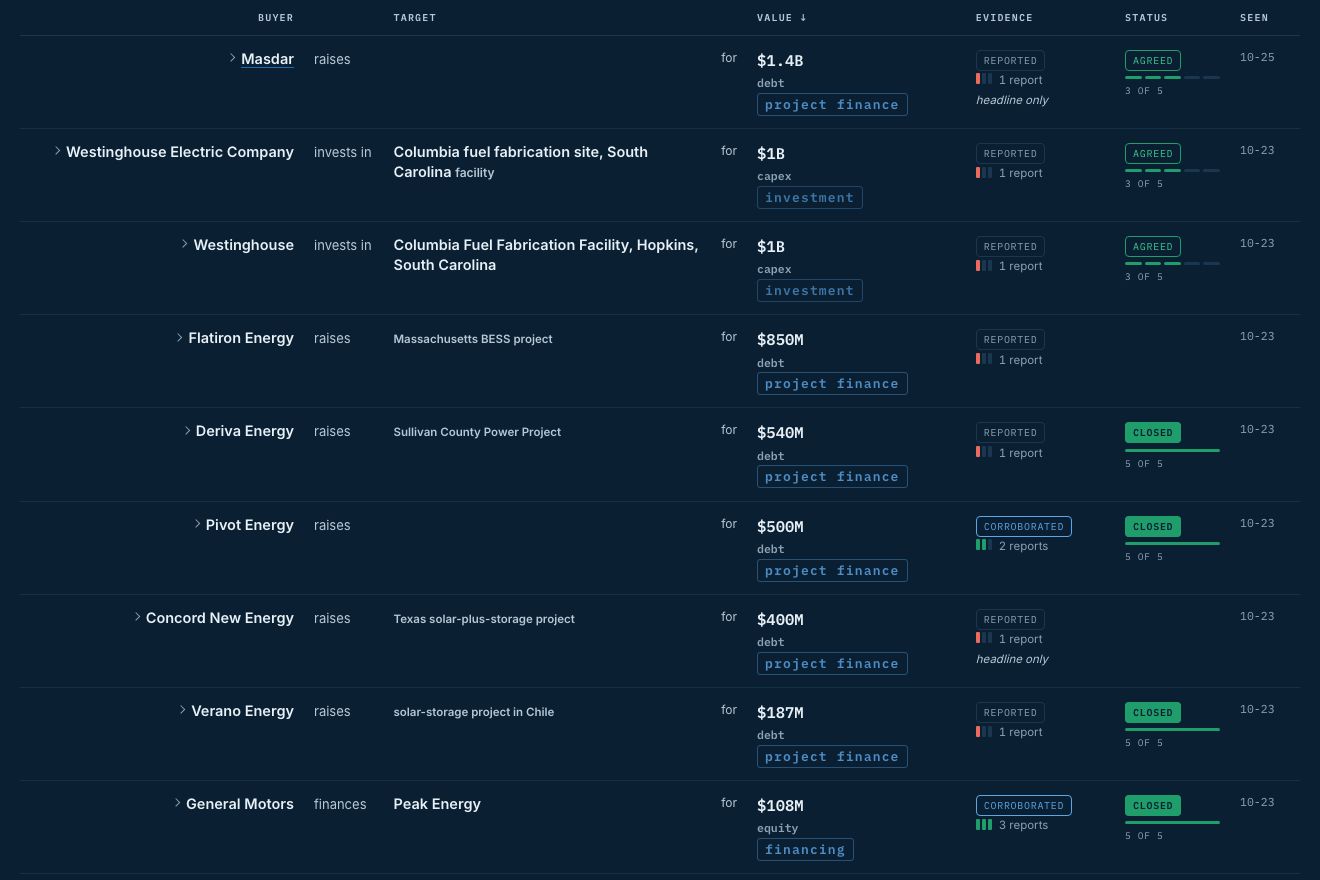Sort the table by the VALUE column

click(x=782, y=18)
